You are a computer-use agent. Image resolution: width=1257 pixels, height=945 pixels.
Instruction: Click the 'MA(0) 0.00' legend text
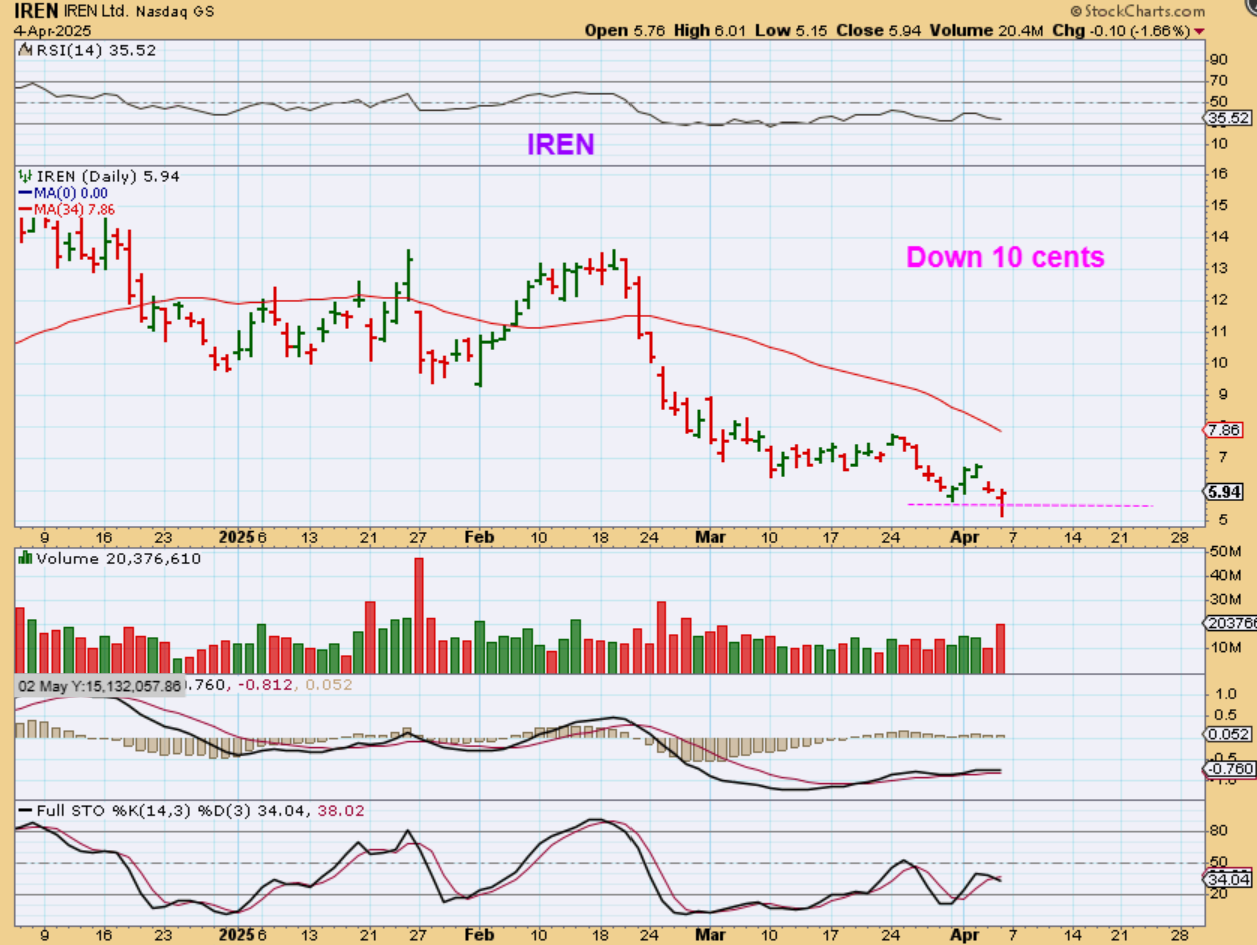pyautogui.click(x=72, y=193)
